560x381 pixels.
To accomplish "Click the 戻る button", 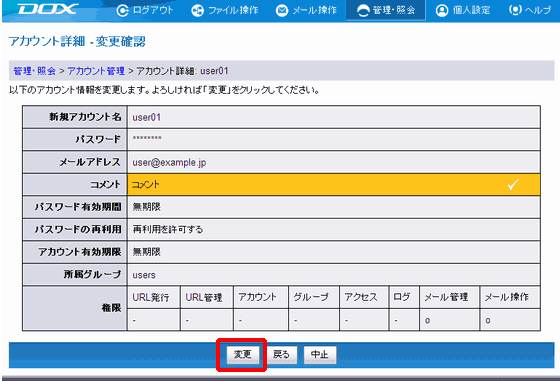I will click(x=281, y=355).
